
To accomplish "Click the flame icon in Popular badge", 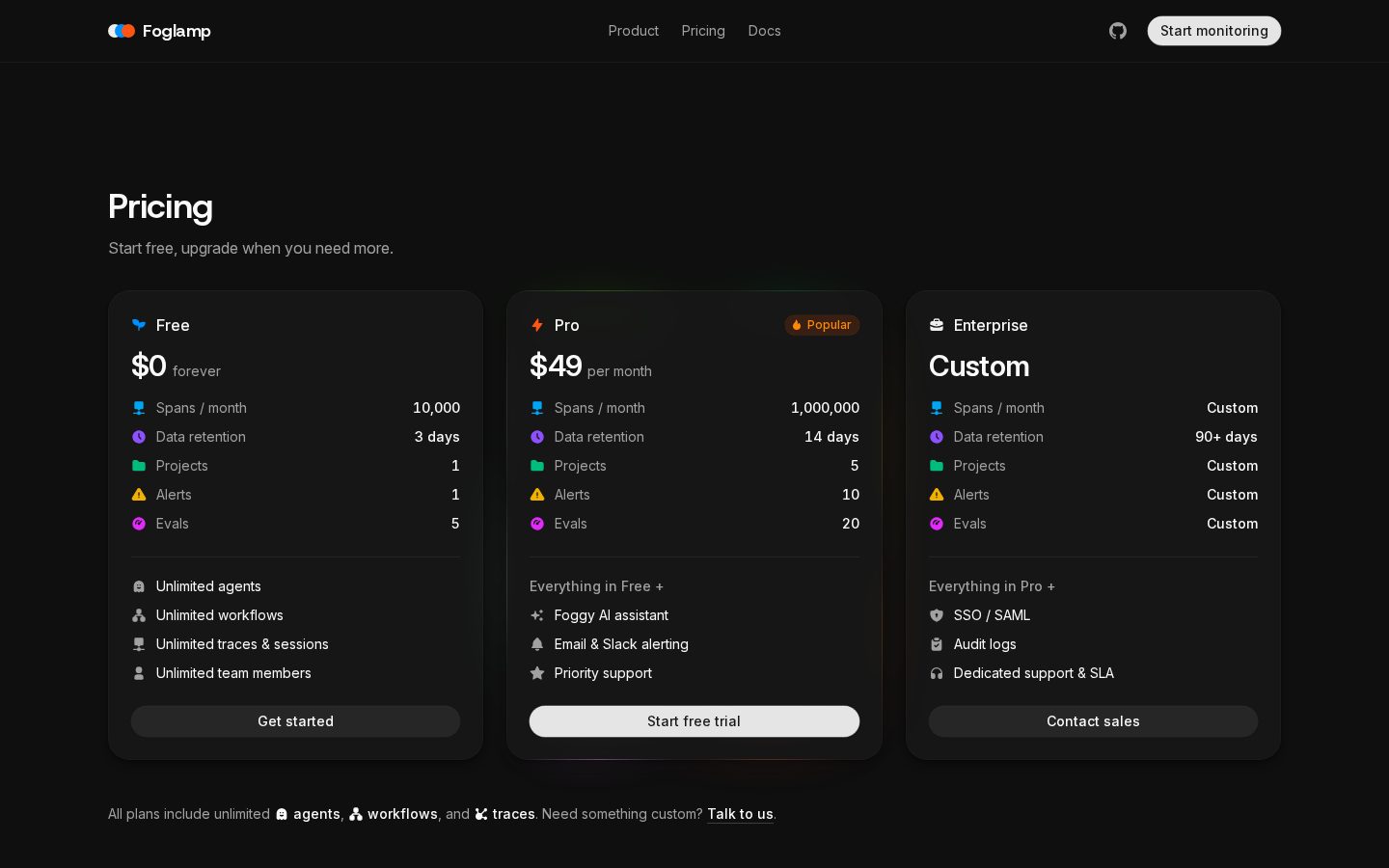I will [797, 325].
